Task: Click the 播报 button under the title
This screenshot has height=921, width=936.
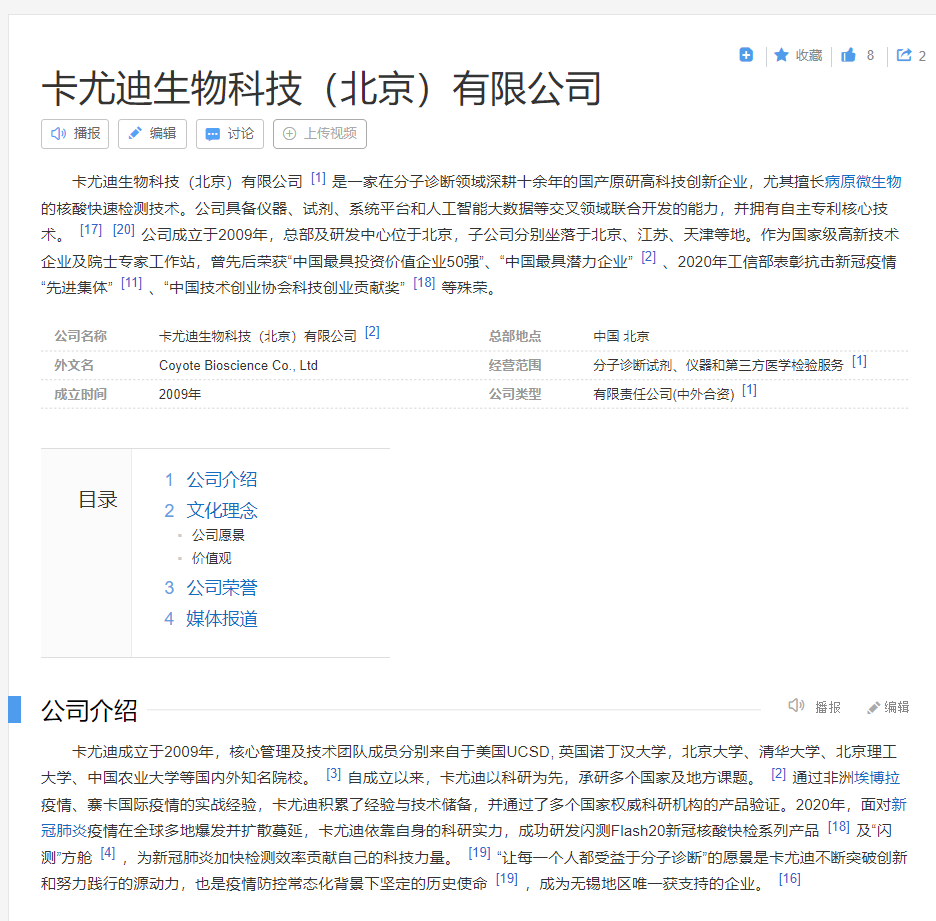Action: coord(75,134)
